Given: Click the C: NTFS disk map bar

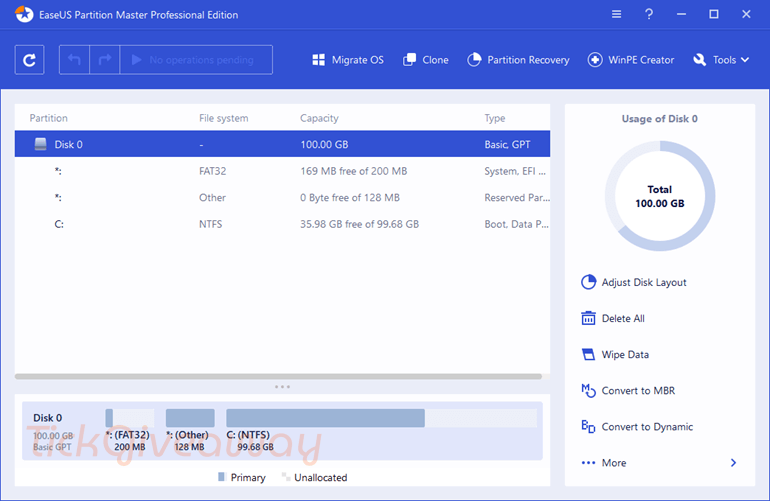Looking at the screenshot, I should [382, 418].
